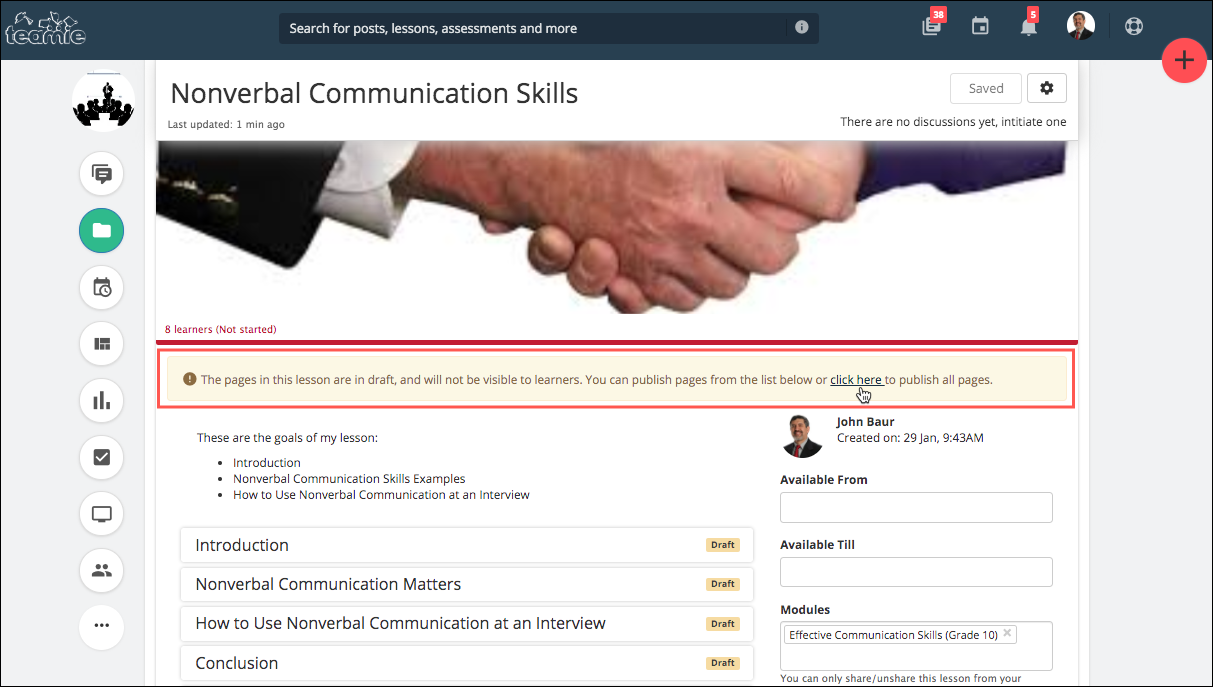Open How to Use Nonverbal Communication at an Interview page
The width and height of the screenshot is (1213, 687).
[467, 623]
